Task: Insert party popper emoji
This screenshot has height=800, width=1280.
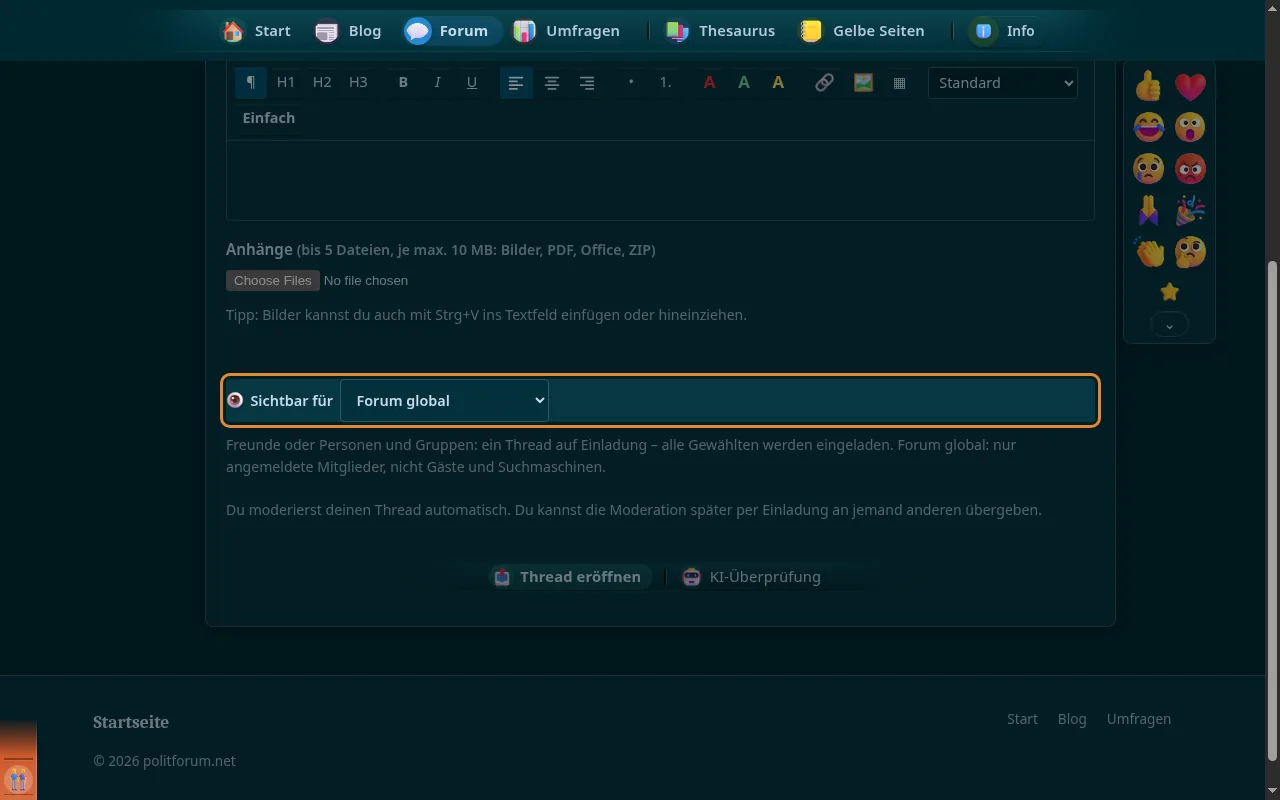Action: tap(1190, 210)
